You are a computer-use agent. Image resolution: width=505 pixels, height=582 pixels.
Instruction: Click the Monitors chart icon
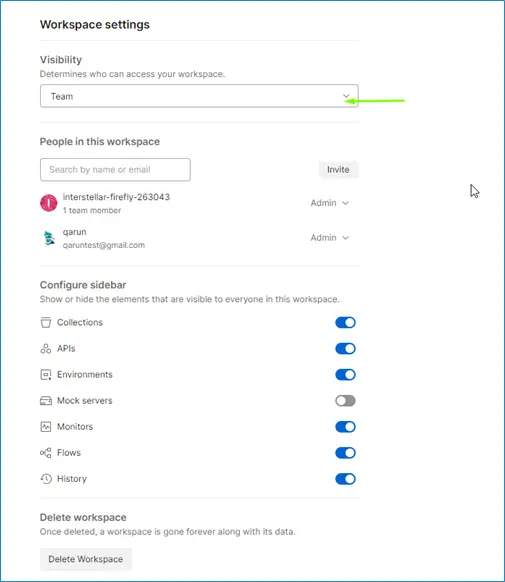(x=46, y=426)
